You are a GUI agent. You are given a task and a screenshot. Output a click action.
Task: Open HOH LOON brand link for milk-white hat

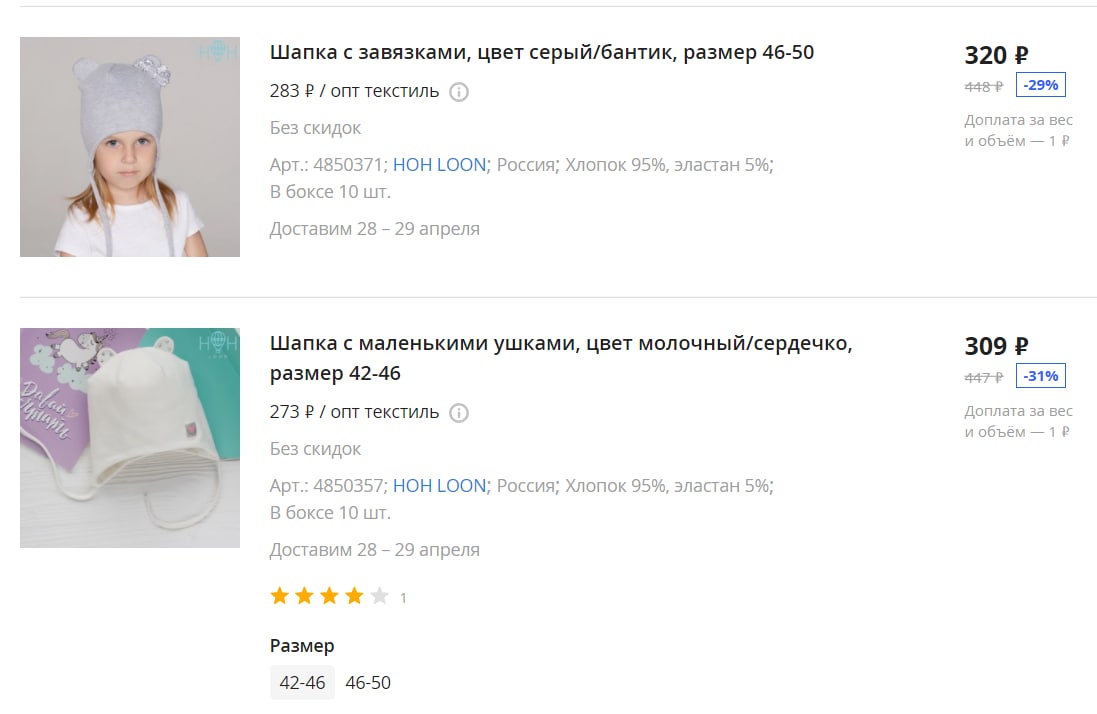pyautogui.click(x=439, y=486)
